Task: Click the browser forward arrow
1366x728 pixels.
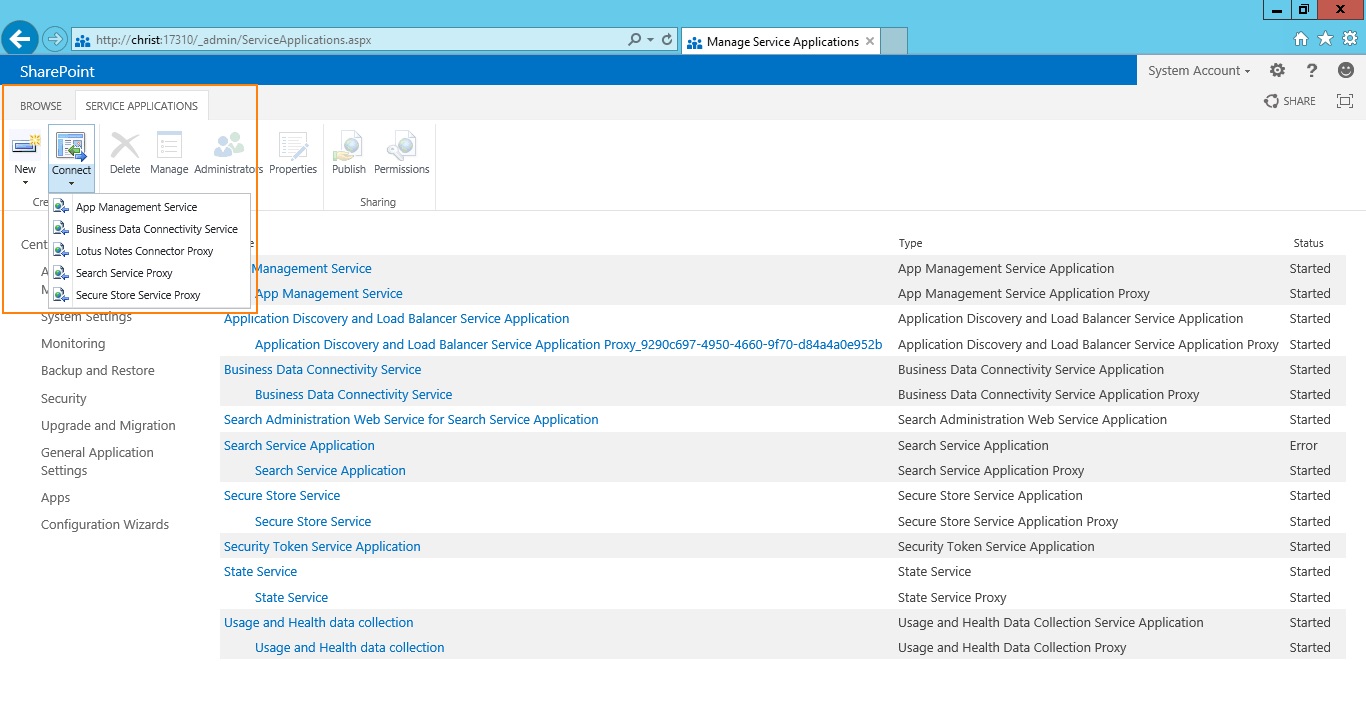Action: tap(54, 40)
